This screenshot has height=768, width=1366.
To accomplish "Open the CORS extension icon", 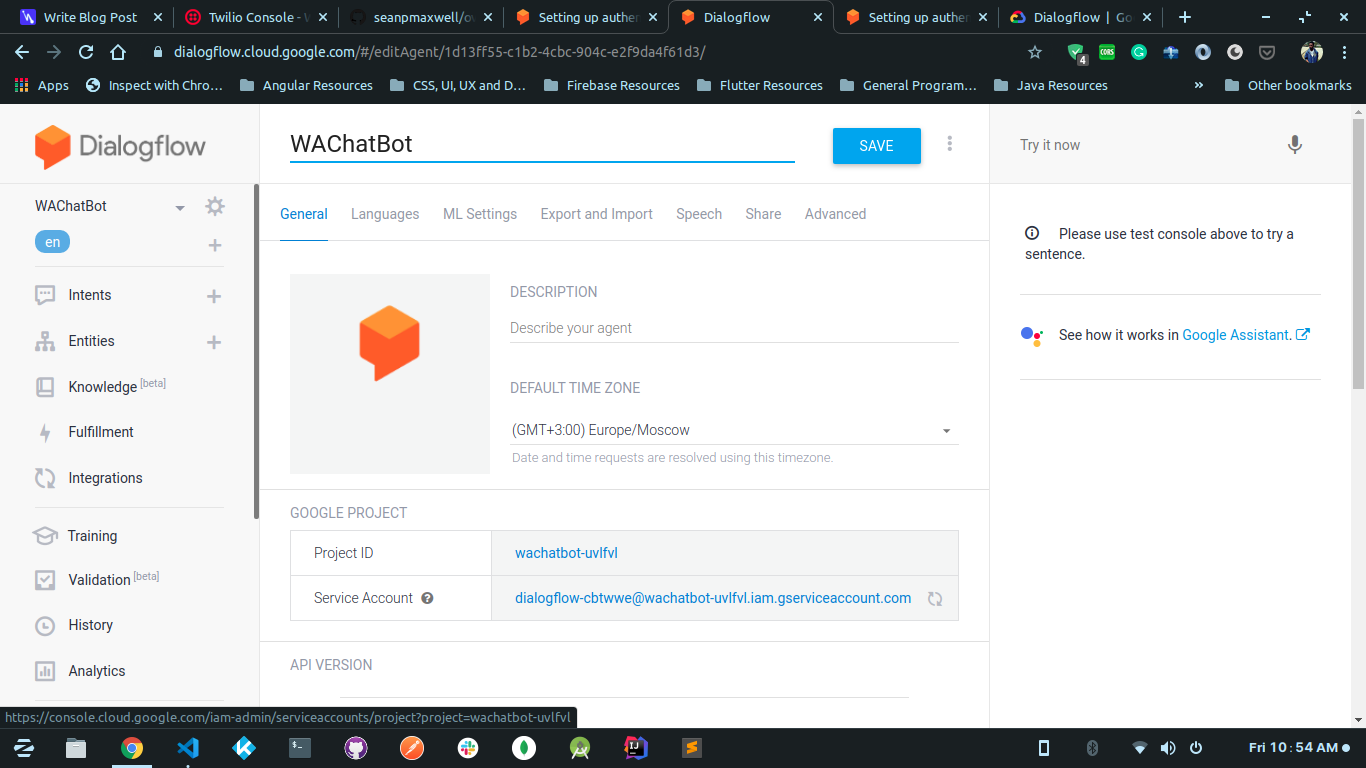I will [1107, 52].
